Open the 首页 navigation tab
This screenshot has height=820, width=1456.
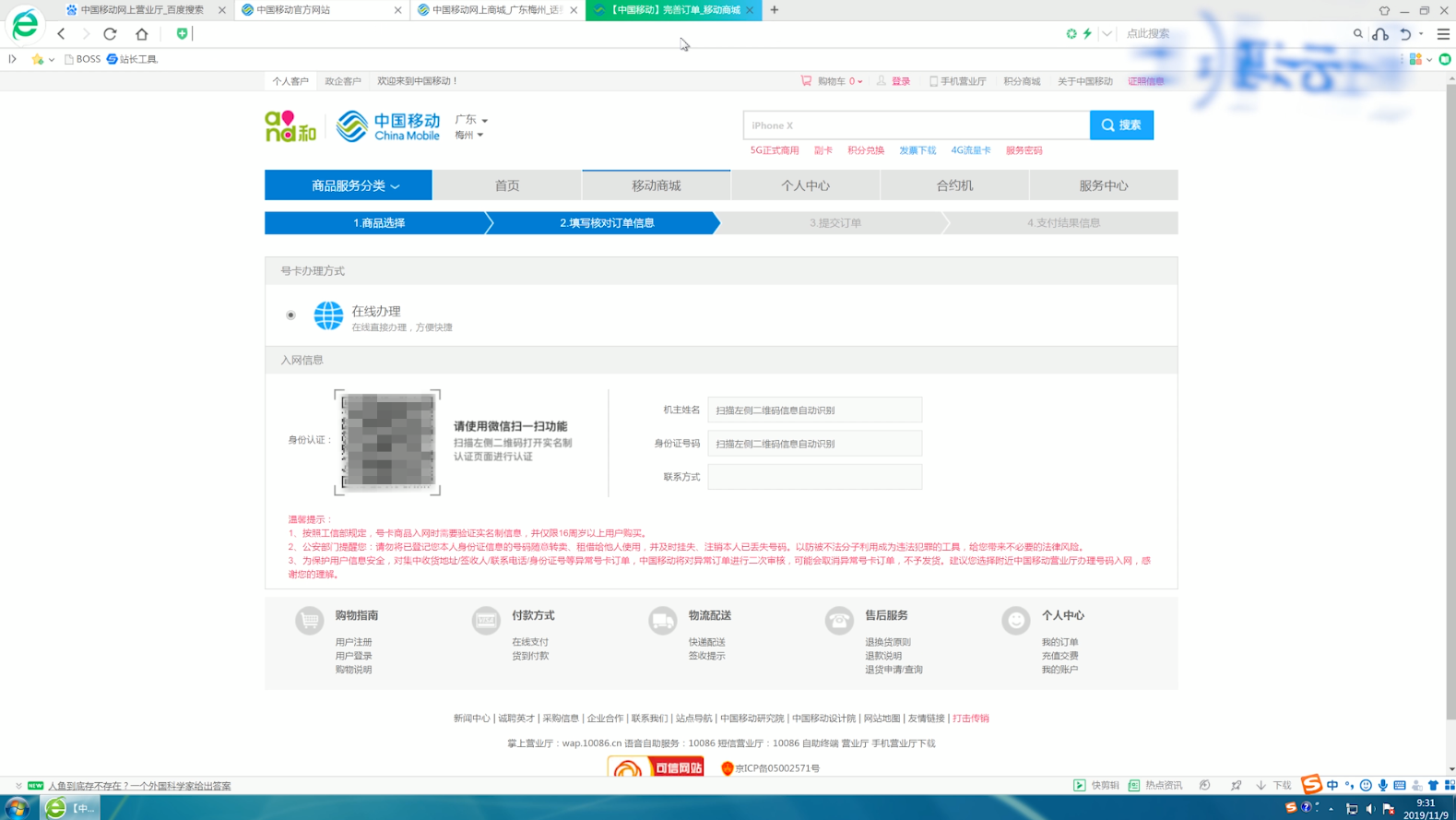point(507,185)
